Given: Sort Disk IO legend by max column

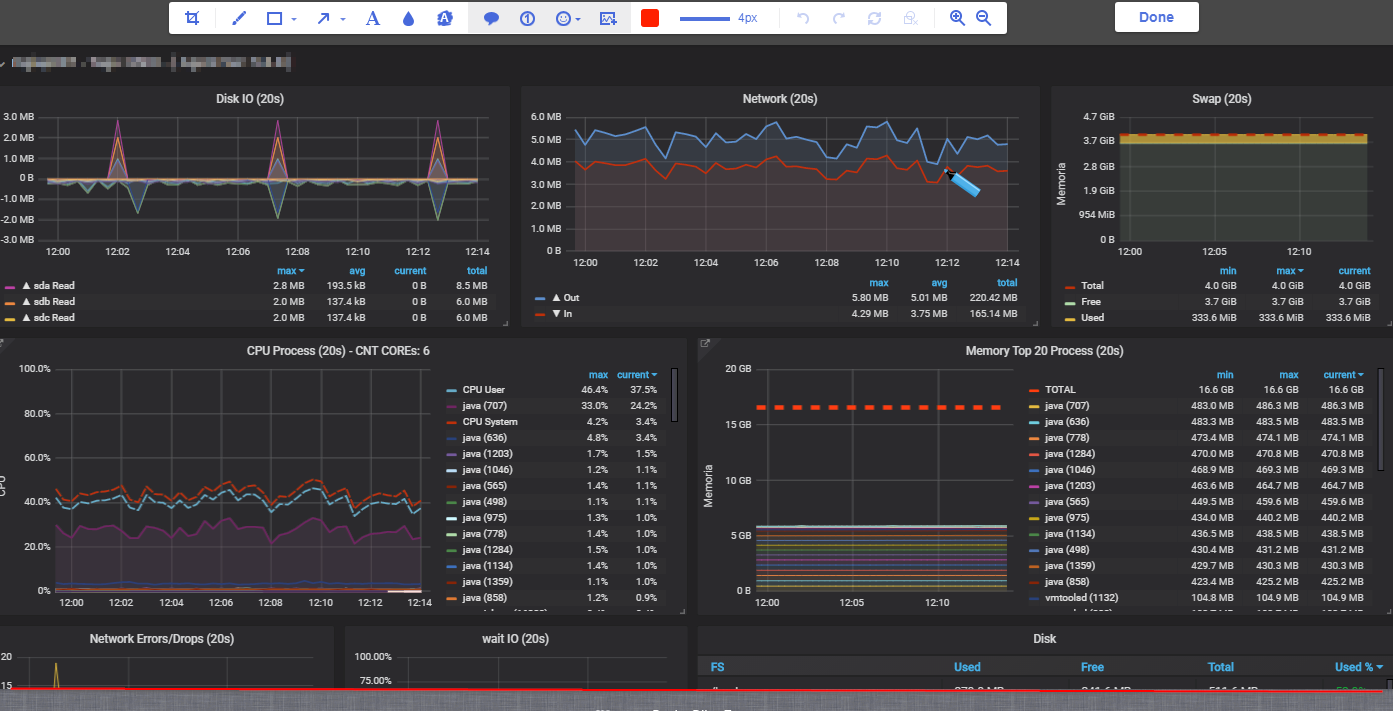Looking at the screenshot, I should click(291, 271).
